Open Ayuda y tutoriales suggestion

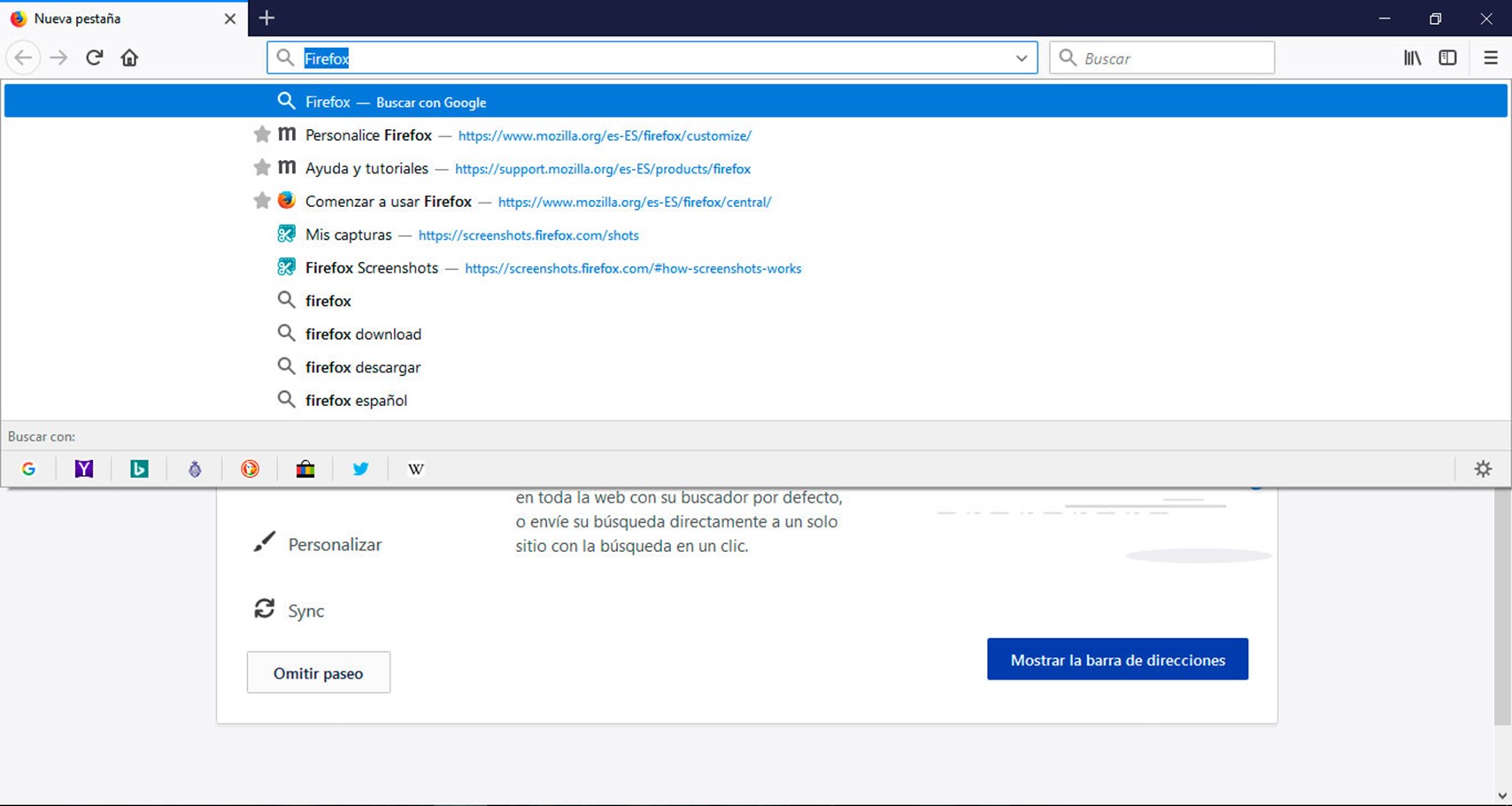756,168
